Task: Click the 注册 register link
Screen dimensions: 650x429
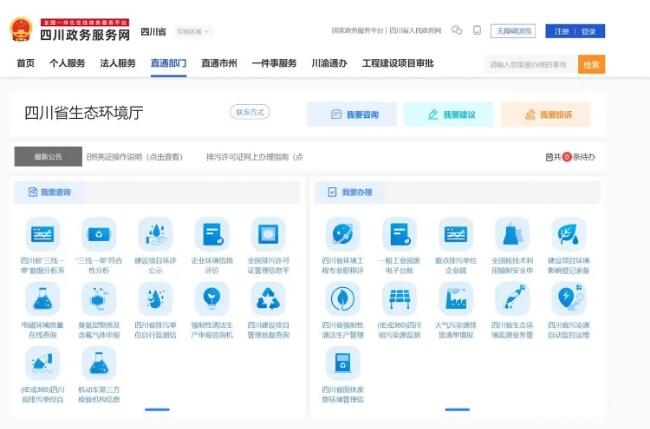Action: (x=562, y=32)
